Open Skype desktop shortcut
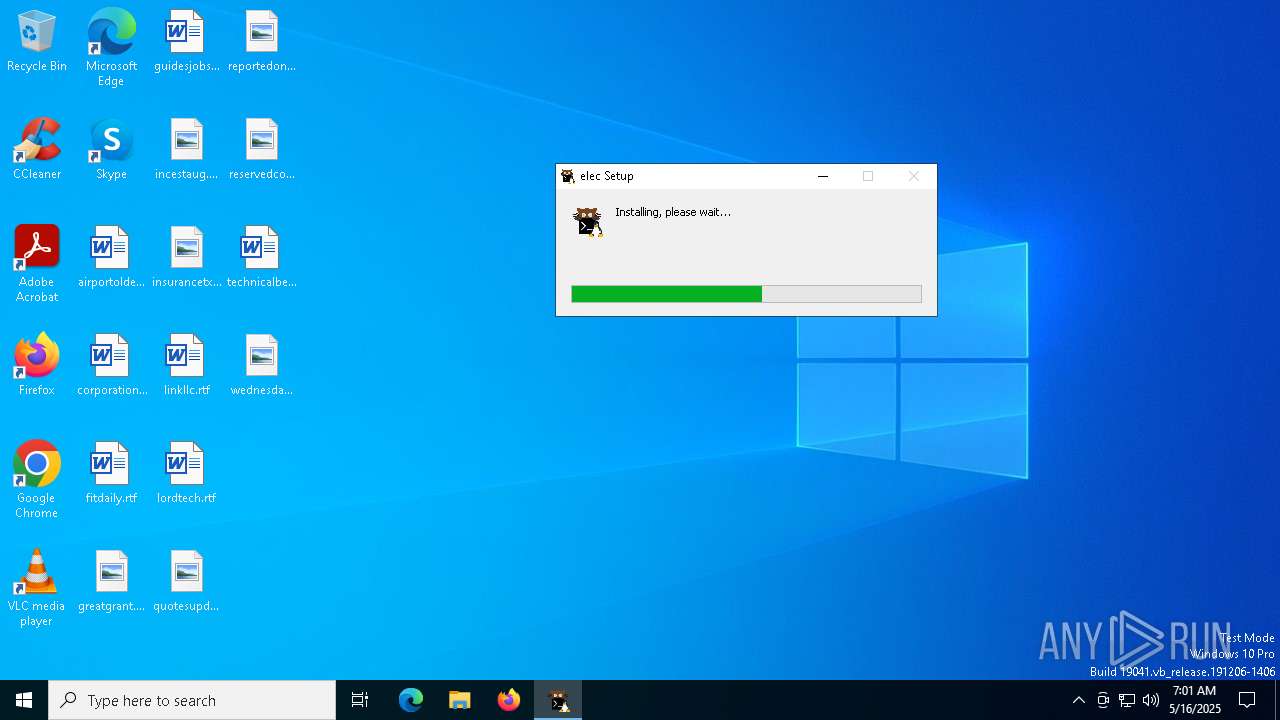This screenshot has height=720, width=1280. pos(111,150)
